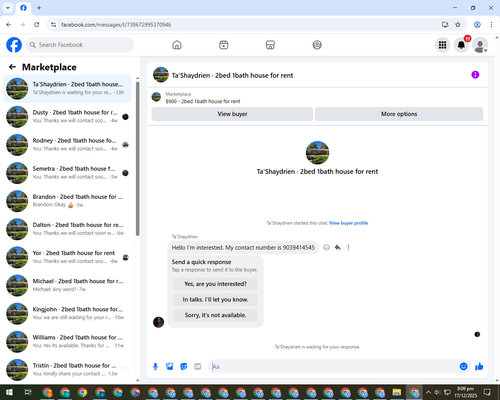
Task: Open Ta'Shaydrien conversation in list
Action: [x=67, y=88]
